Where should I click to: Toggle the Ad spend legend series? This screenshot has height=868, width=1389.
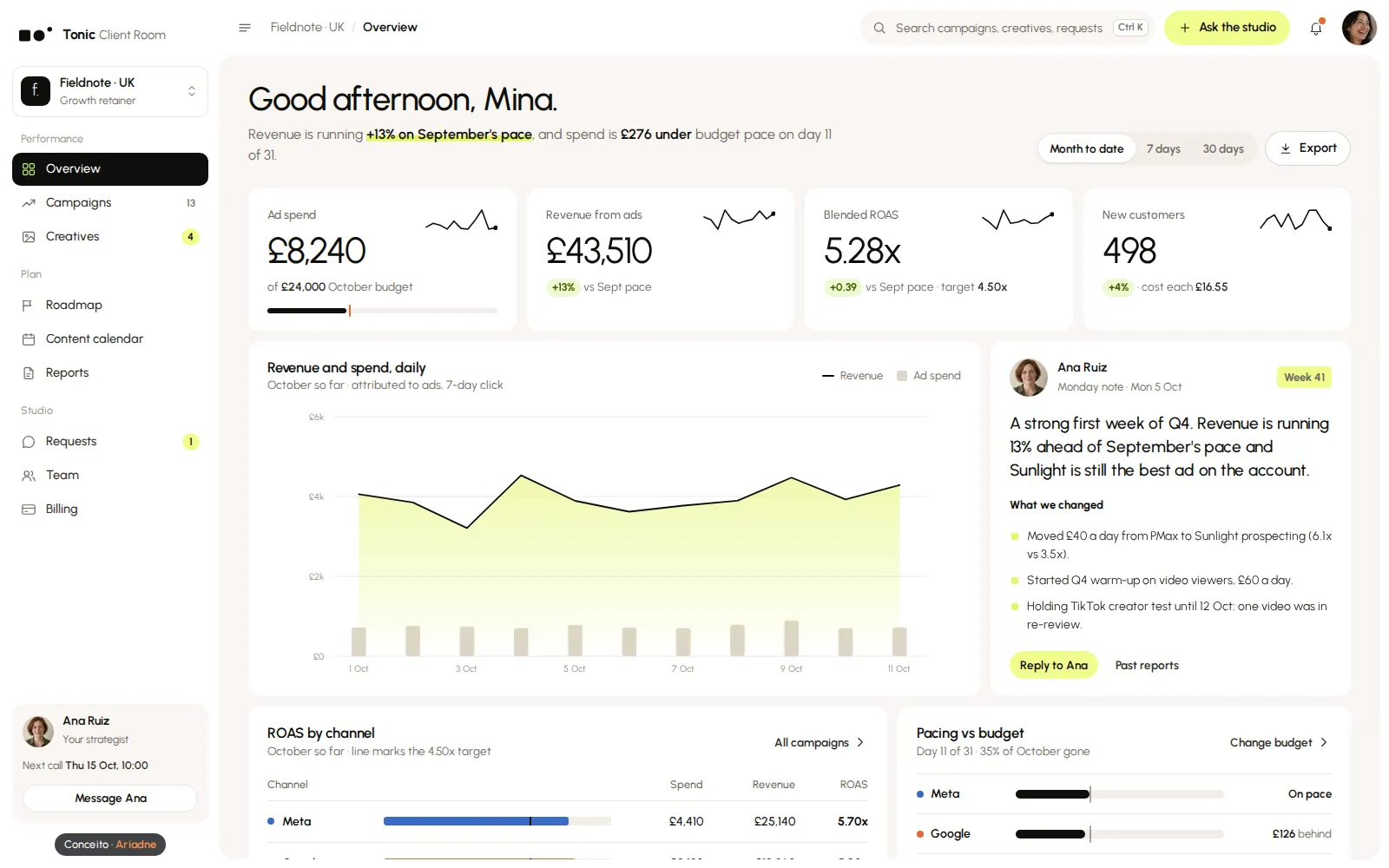[929, 376]
